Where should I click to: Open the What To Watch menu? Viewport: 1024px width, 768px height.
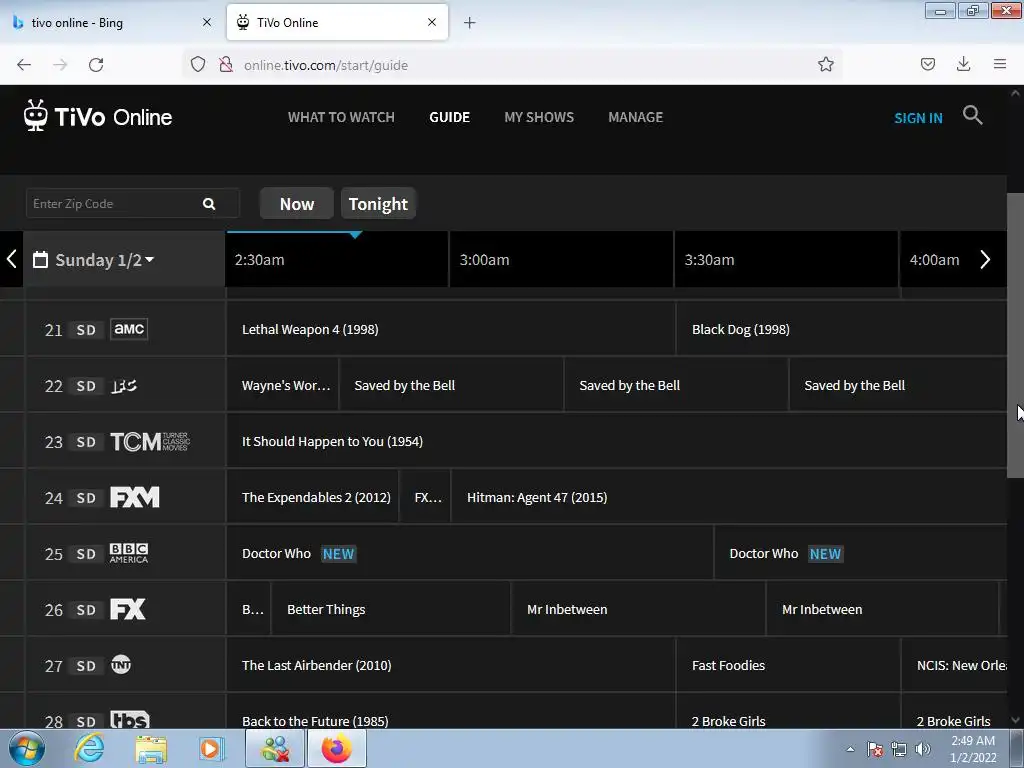pyautogui.click(x=341, y=118)
